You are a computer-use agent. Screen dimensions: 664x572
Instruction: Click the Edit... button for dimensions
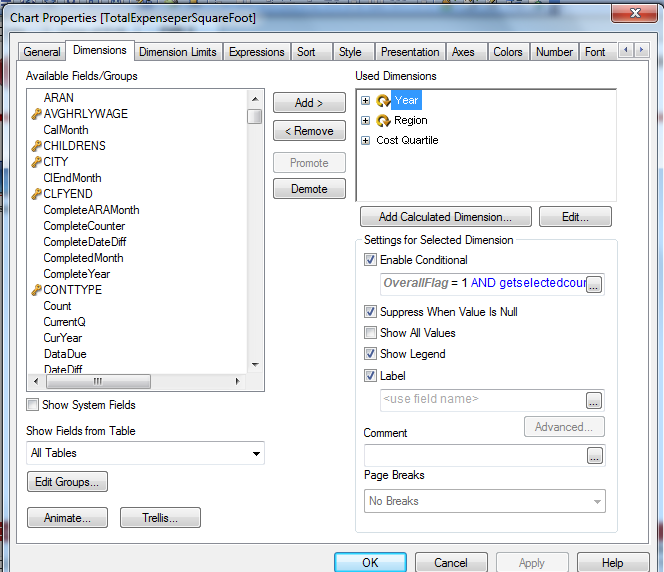(575, 217)
